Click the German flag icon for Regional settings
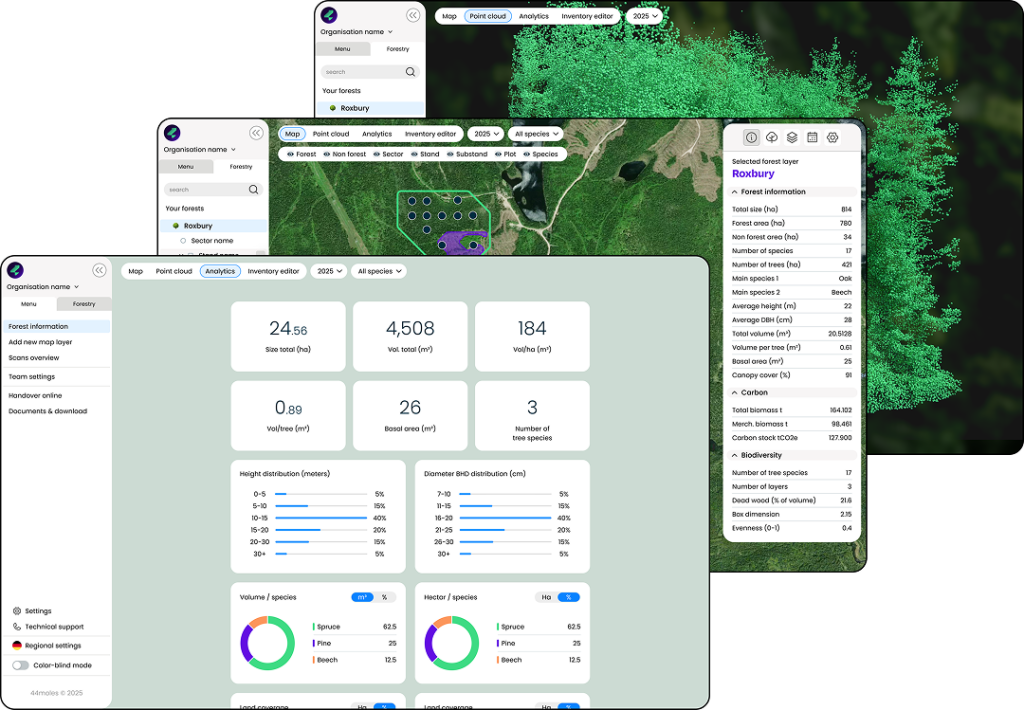 (17, 646)
